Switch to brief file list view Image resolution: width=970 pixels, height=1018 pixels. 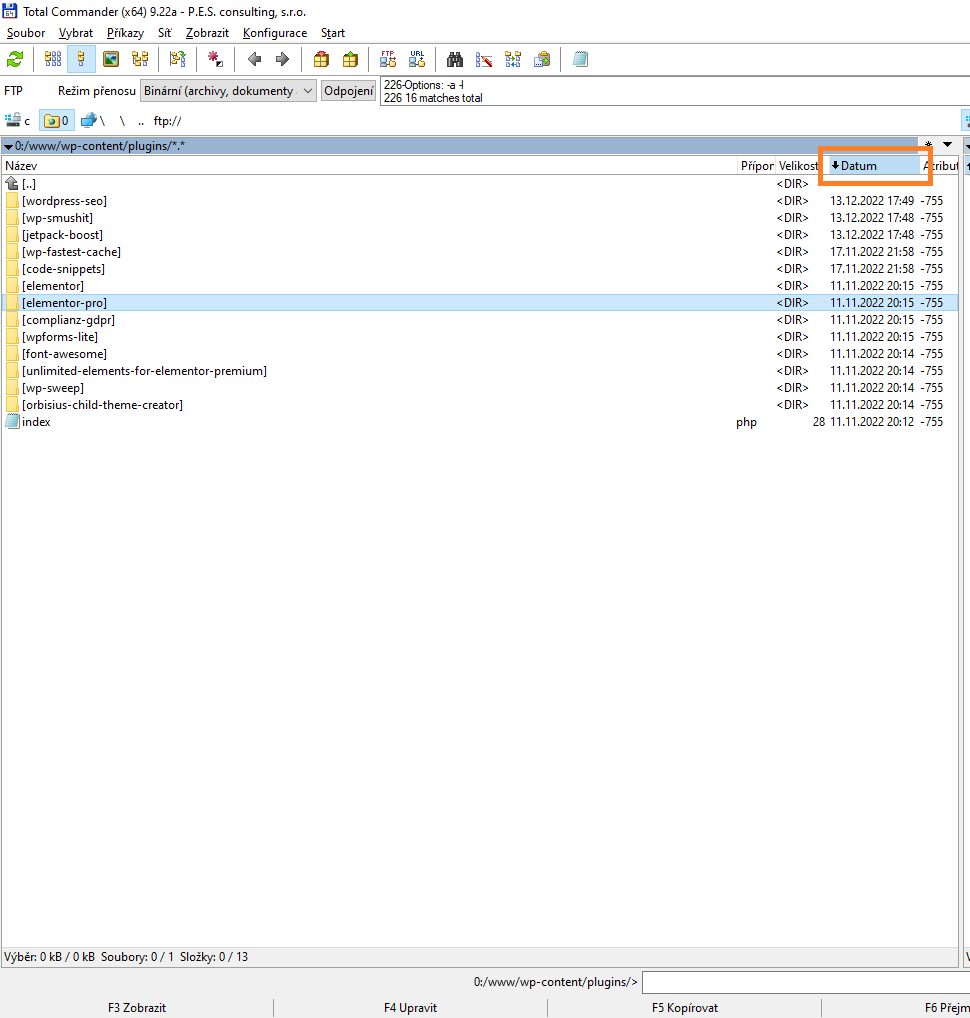[53, 60]
